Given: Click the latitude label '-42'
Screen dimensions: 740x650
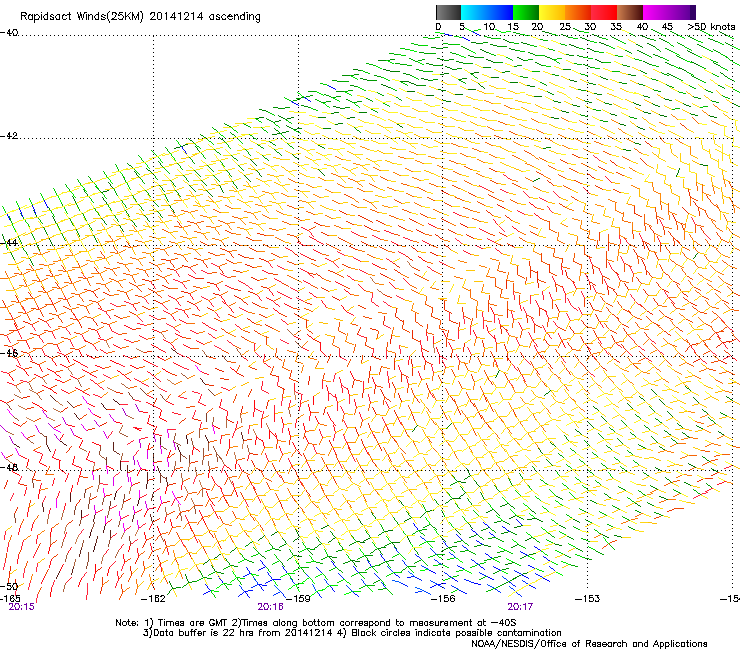Looking at the screenshot, I should (x=9, y=136).
